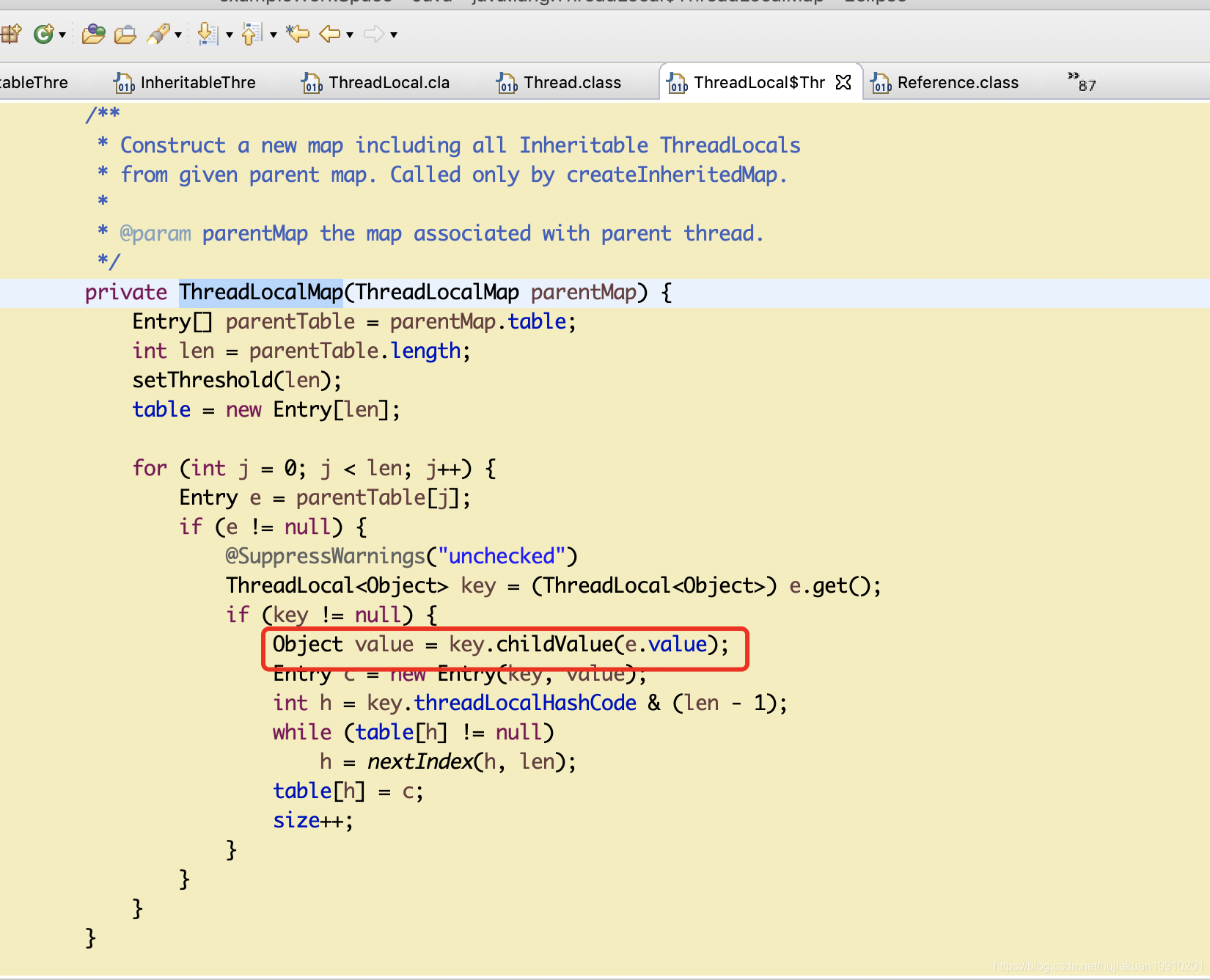1210x980 pixels.
Task: Click the class file icon on Reference.class tab
Action: point(881,82)
